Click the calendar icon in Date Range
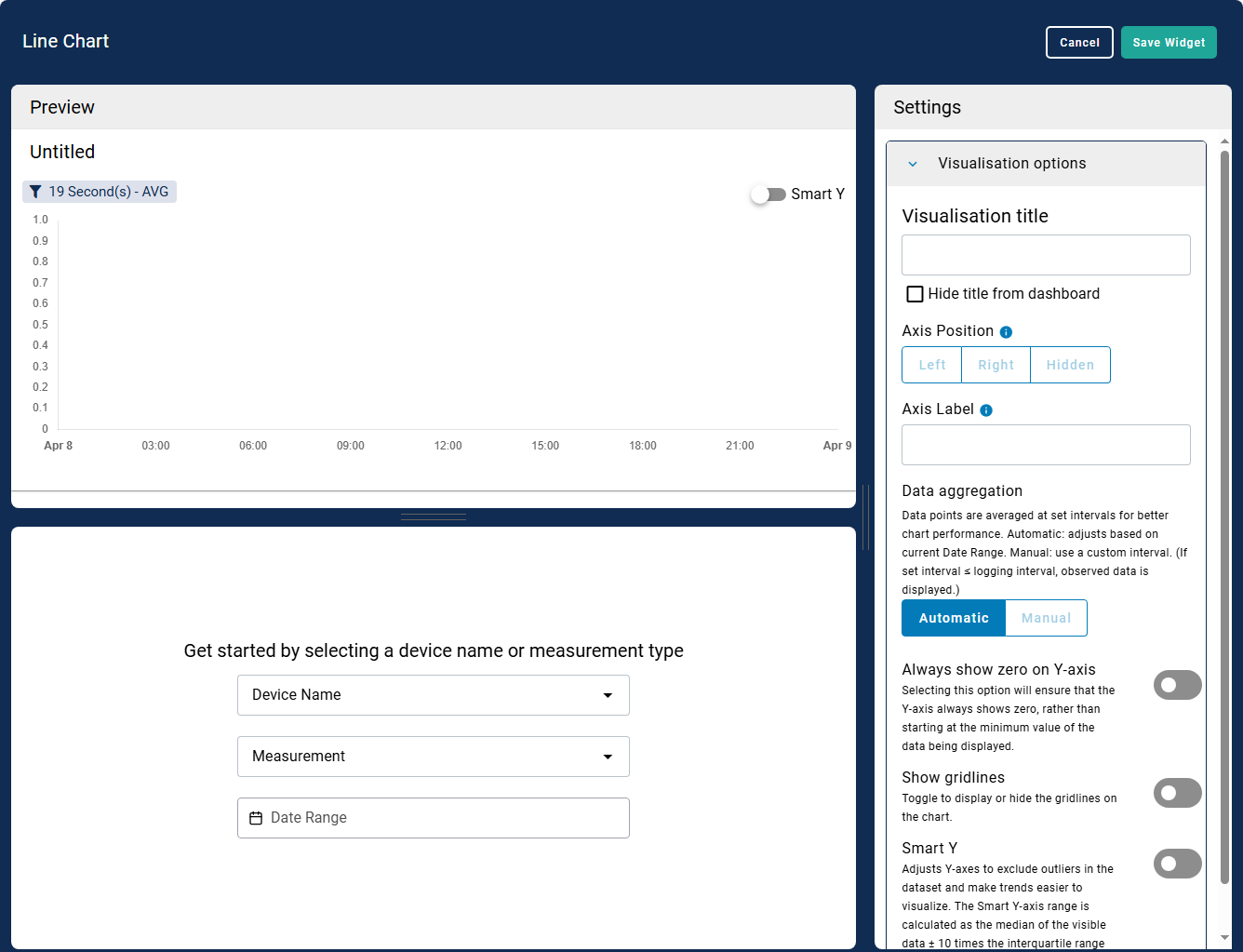 tap(256, 818)
